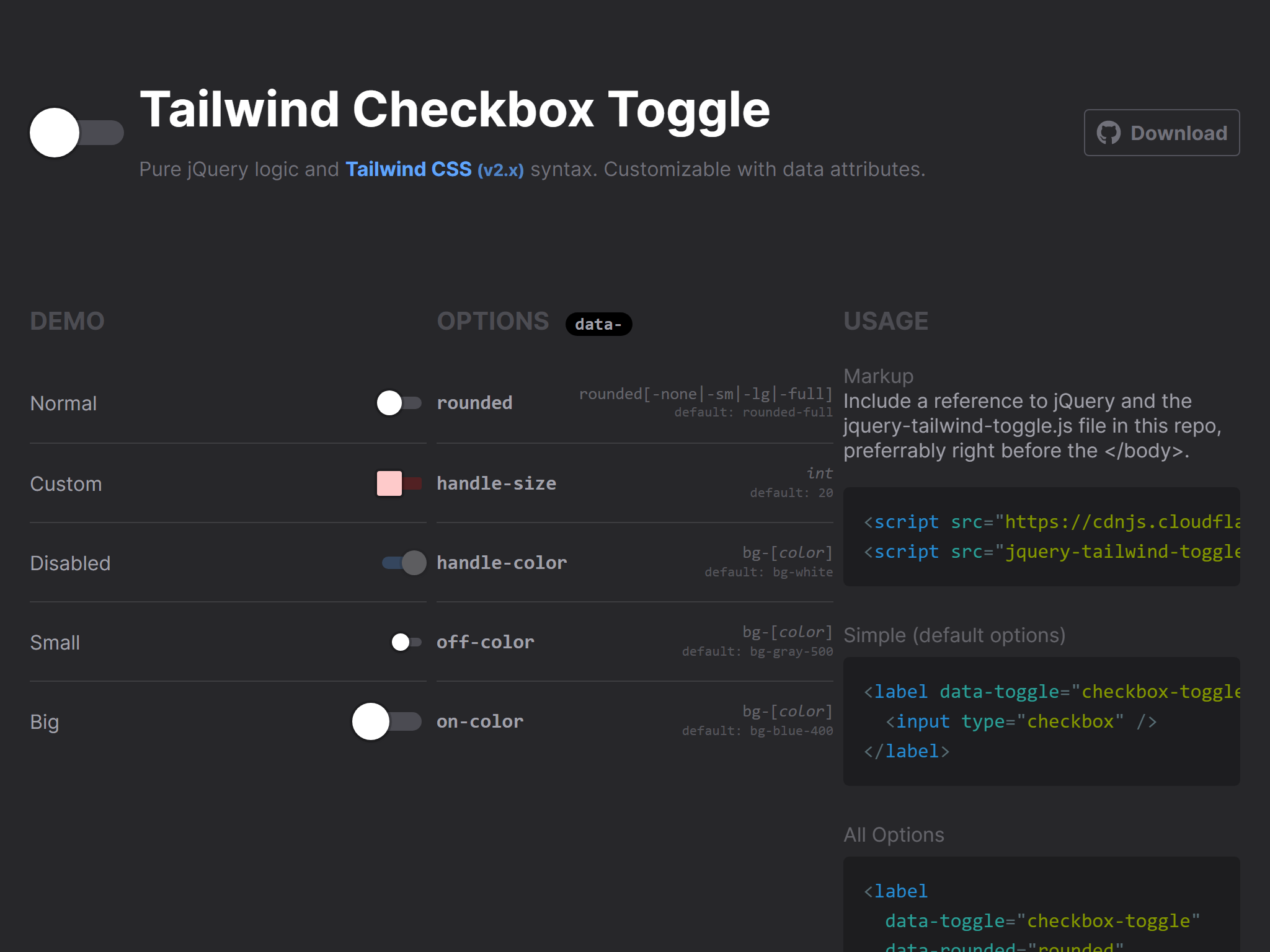Screen dimensions: 1270x952
Task: Click 'Simple (default options)' subheading
Action: coord(954,635)
